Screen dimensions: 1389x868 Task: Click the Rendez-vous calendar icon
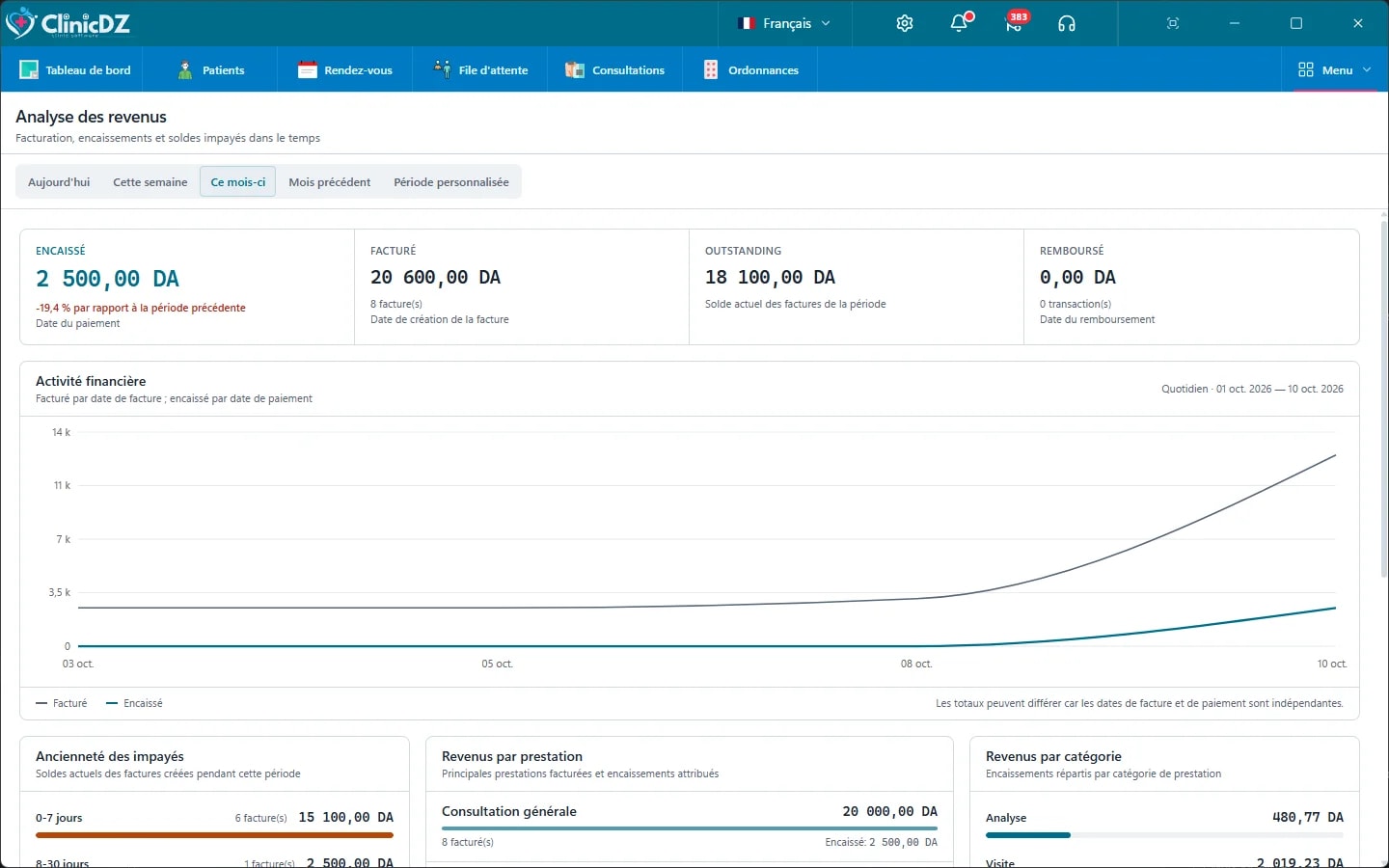click(308, 69)
